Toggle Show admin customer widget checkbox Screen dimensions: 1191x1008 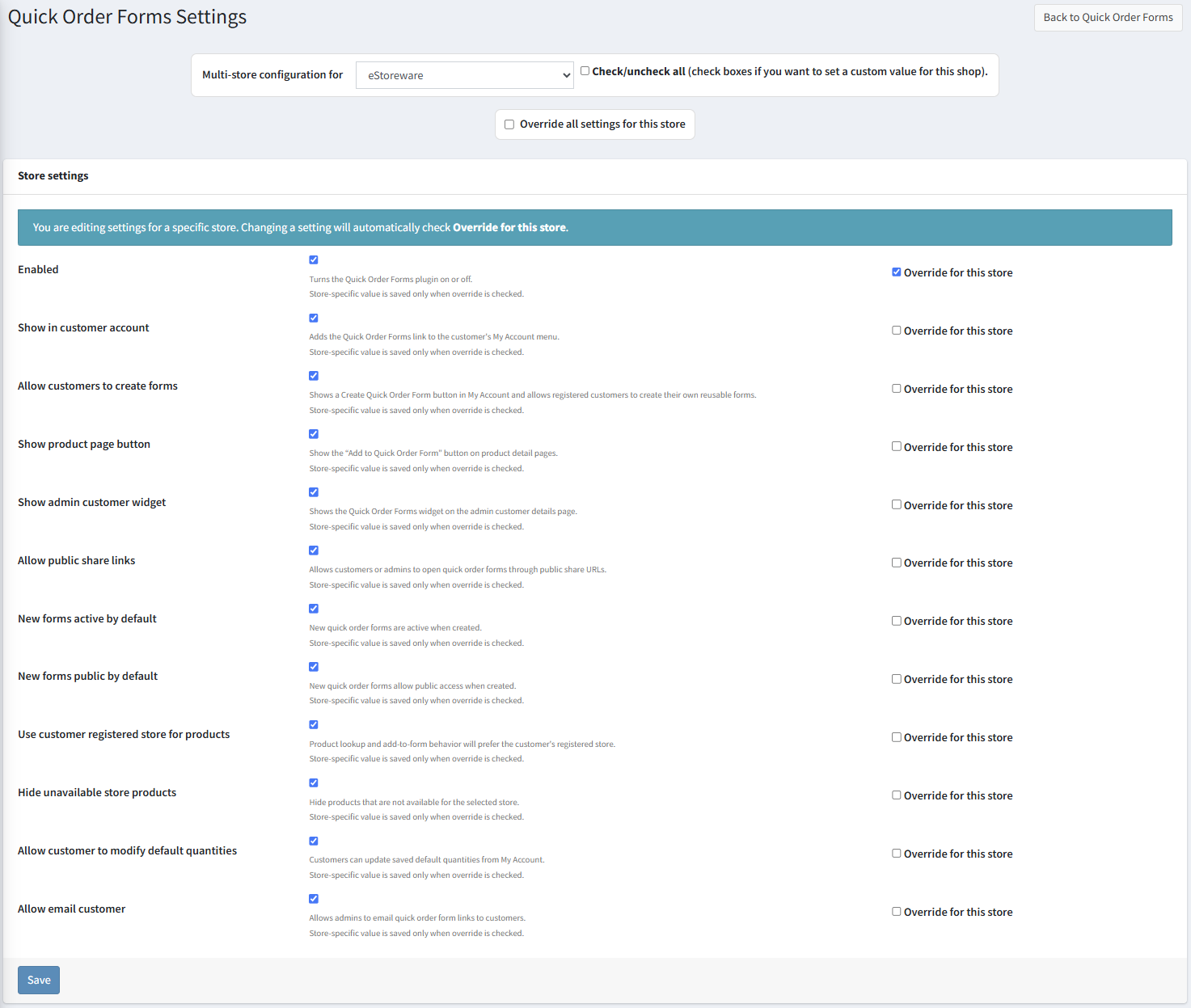314,492
